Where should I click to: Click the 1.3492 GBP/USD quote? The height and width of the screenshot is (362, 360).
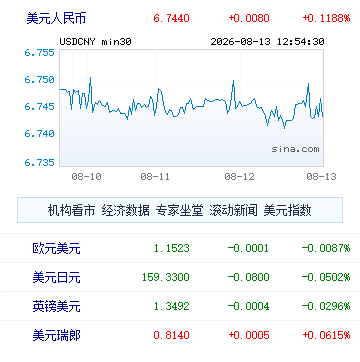171,306
